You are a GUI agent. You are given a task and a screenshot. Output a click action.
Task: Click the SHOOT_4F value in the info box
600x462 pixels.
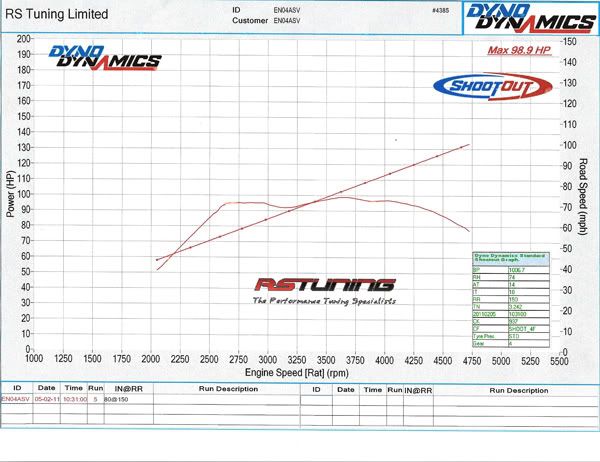[x=522, y=329]
